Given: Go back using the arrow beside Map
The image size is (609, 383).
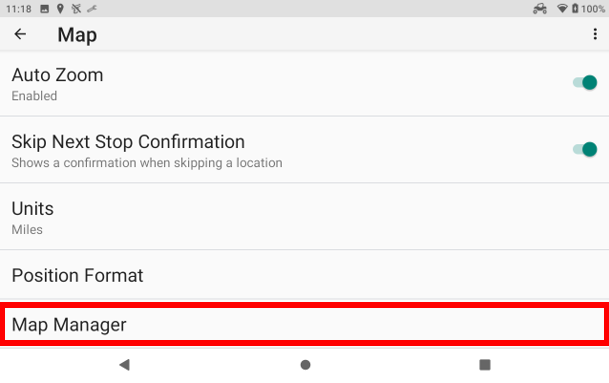Looking at the screenshot, I should click(x=20, y=34).
